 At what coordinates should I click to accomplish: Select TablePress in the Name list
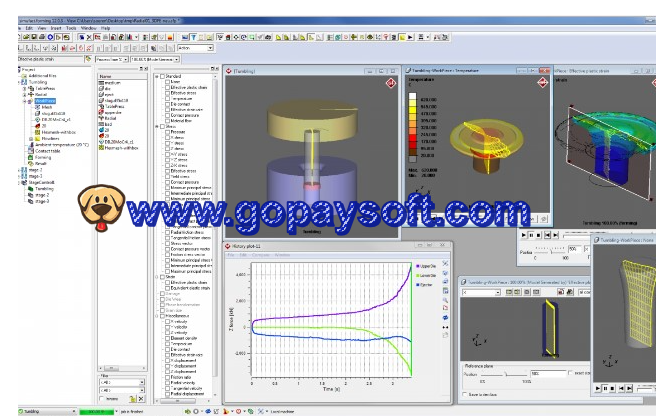[x=114, y=106]
